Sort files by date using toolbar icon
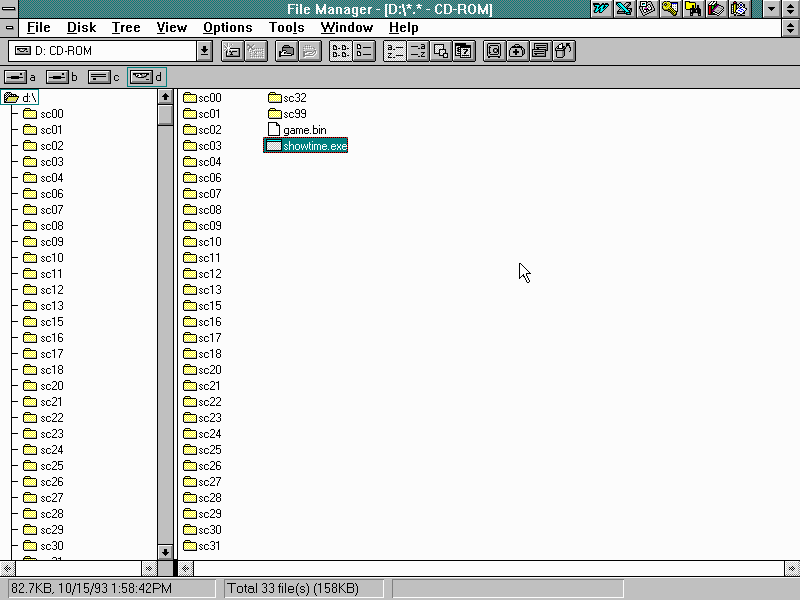The height and width of the screenshot is (600, 800). [463, 51]
